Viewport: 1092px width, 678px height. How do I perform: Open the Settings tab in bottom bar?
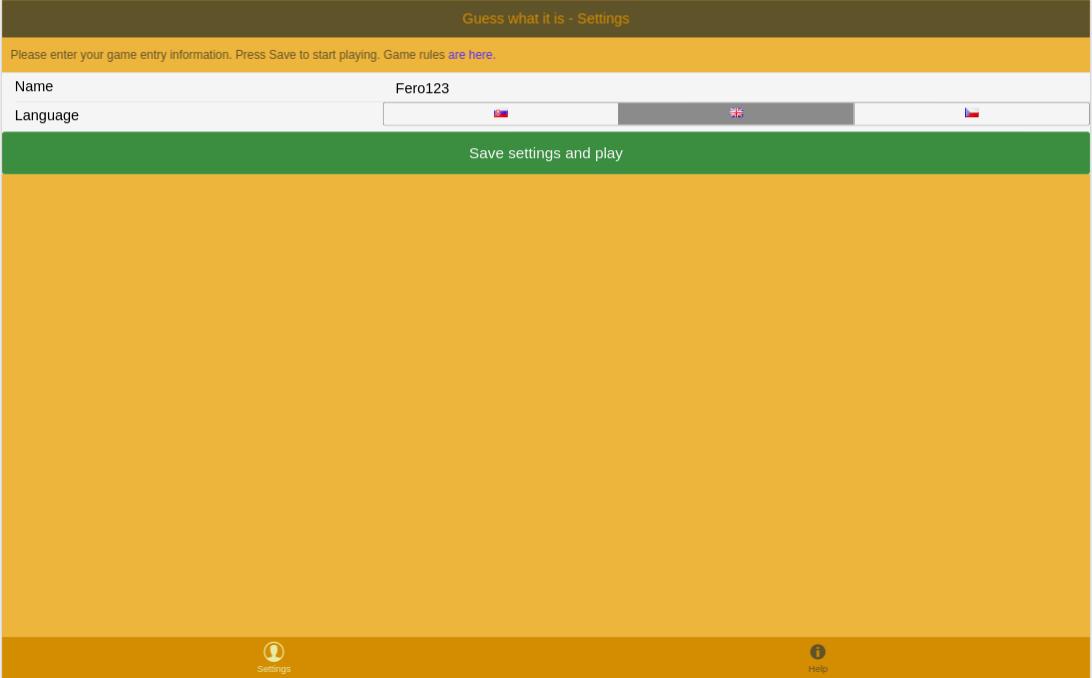(274, 657)
